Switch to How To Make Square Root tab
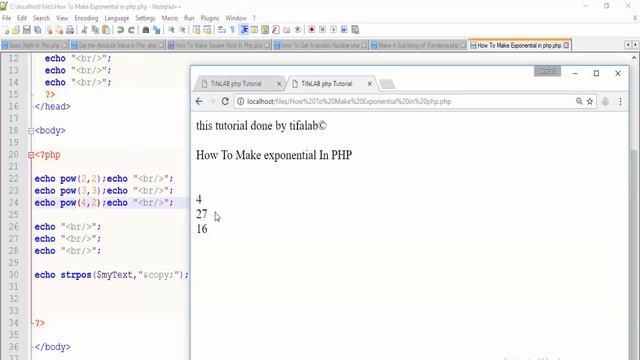Screen dimensions: 640x360 [219, 45]
